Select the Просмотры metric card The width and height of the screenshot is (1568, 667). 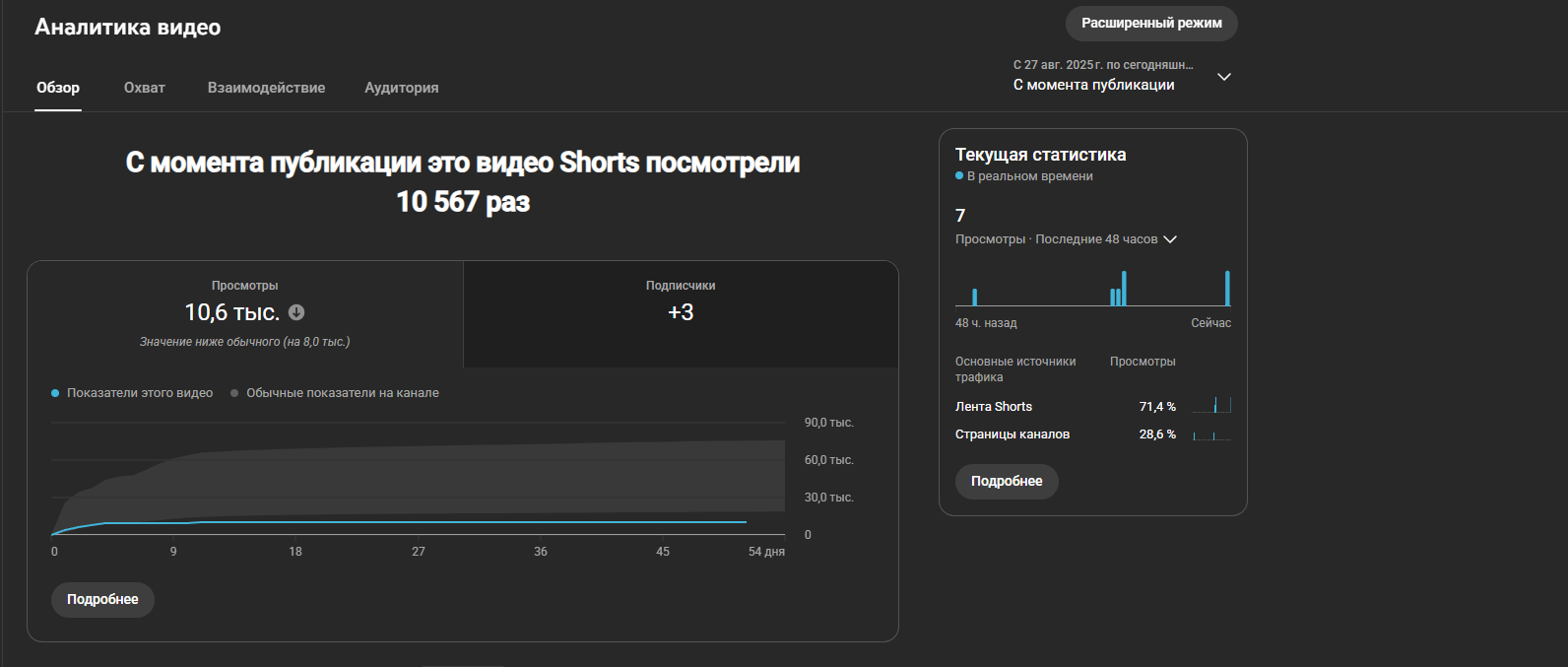(245, 313)
